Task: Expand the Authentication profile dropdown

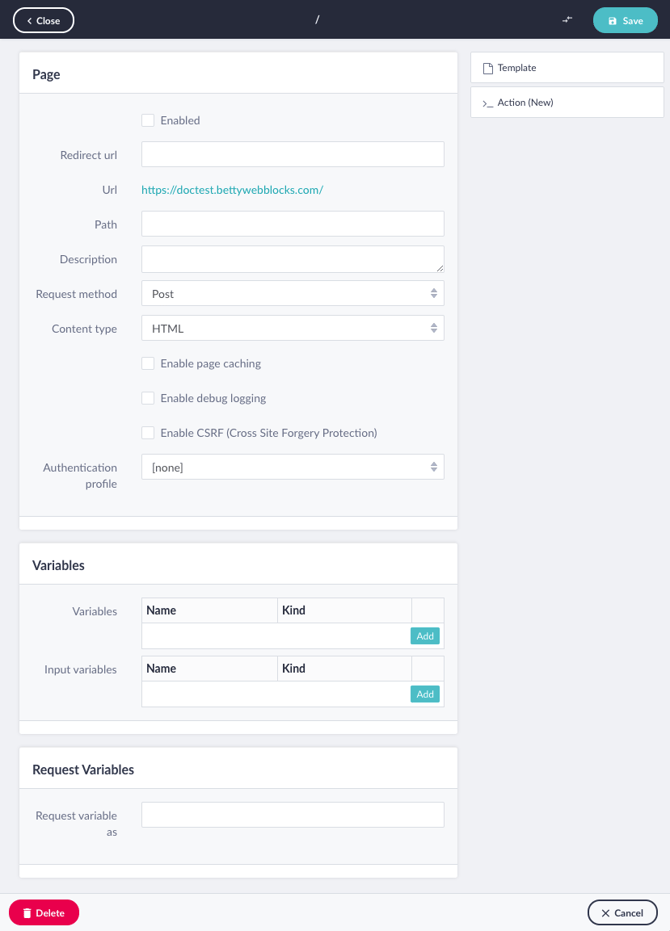Action: (293, 467)
